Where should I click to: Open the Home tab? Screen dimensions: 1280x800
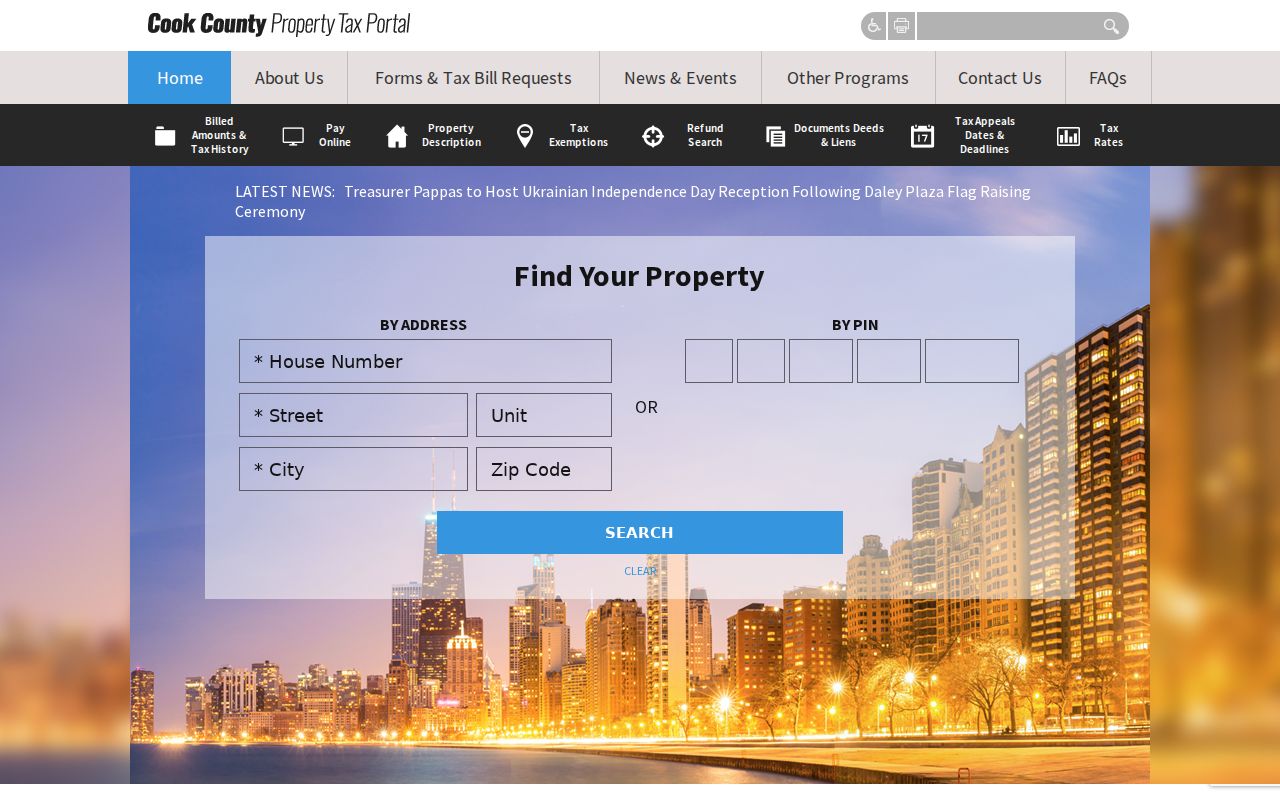coord(180,78)
